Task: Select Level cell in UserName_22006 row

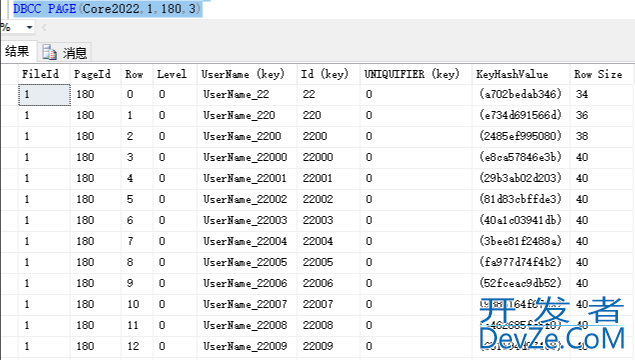Action: point(175,284)
